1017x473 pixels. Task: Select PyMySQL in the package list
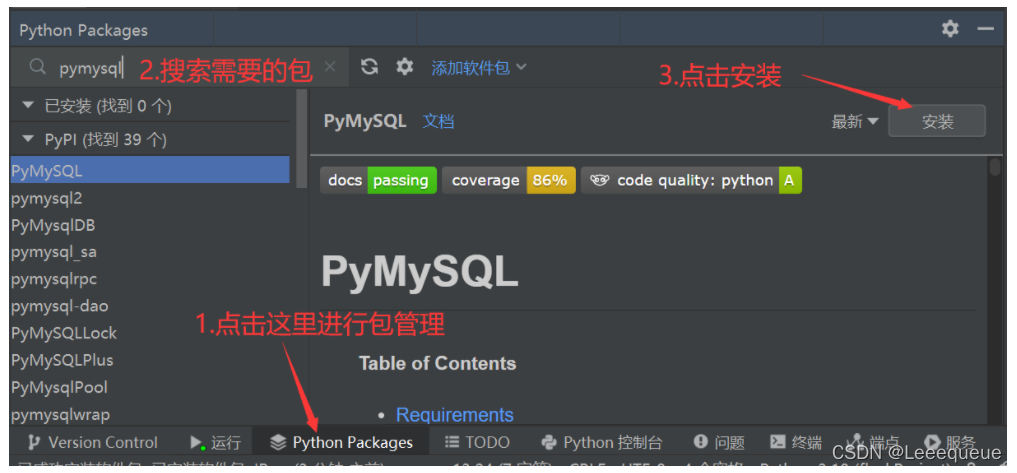[x=150, y=171]
